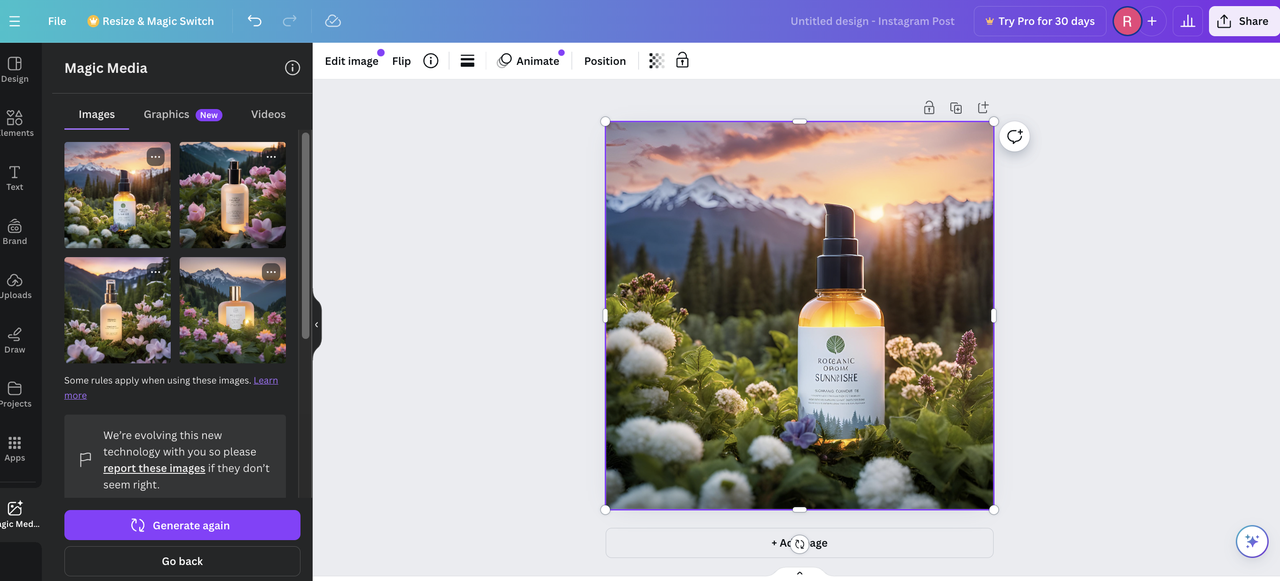Image resolution: width=1280 pixels, height=581 pixels.
Task: Open more options on bottom-right generated image
Action: 271,272
